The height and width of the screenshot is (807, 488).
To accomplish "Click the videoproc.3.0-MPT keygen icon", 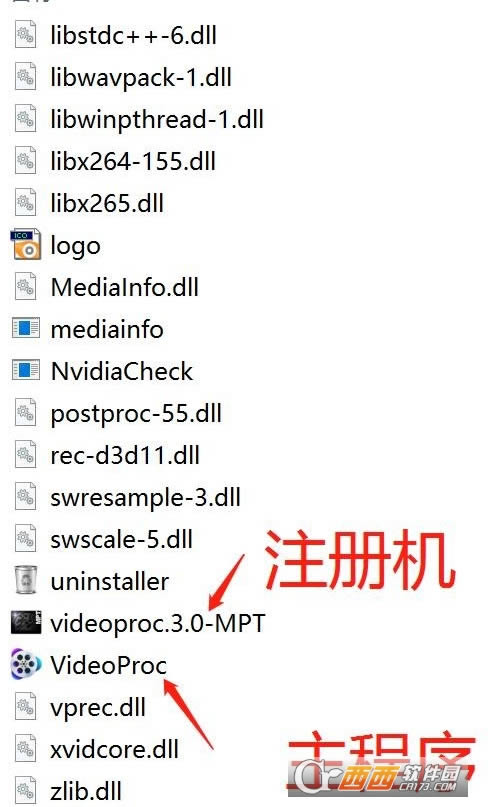I will tap(26, 622).
